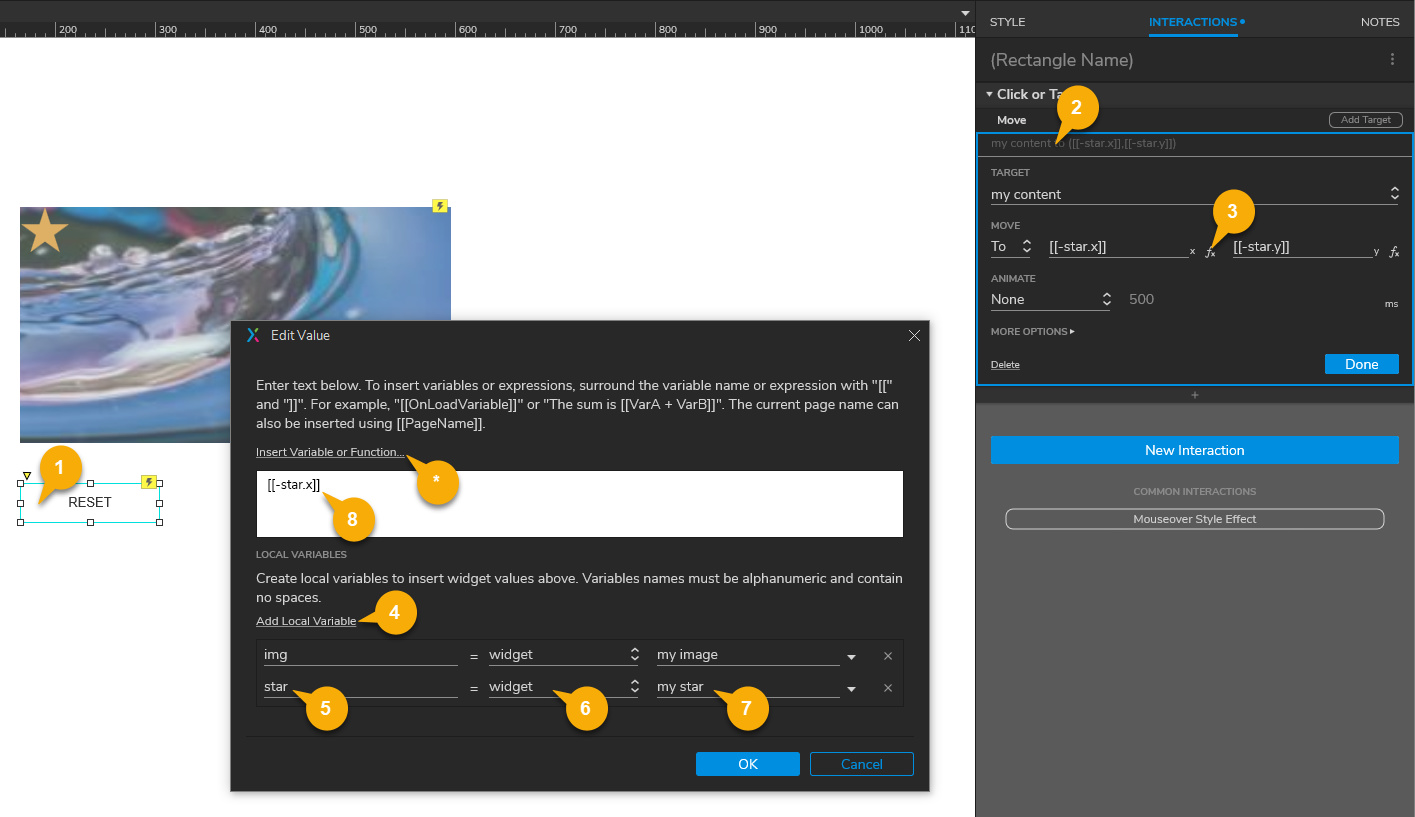Switch to the NOTES tab
This screenshot has width=1415, height=817.
click(1380, 21)
